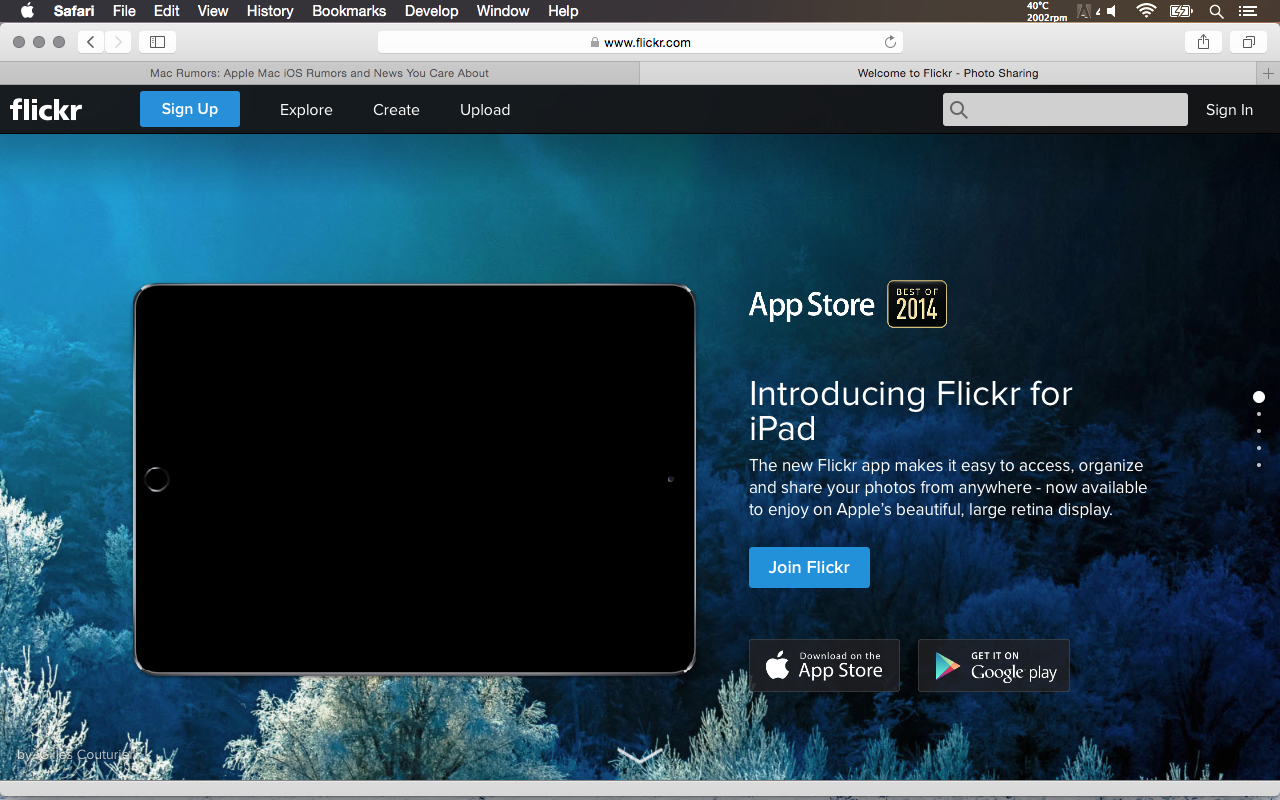Click the temperature and fan rpm readout

coord(1046,11)
